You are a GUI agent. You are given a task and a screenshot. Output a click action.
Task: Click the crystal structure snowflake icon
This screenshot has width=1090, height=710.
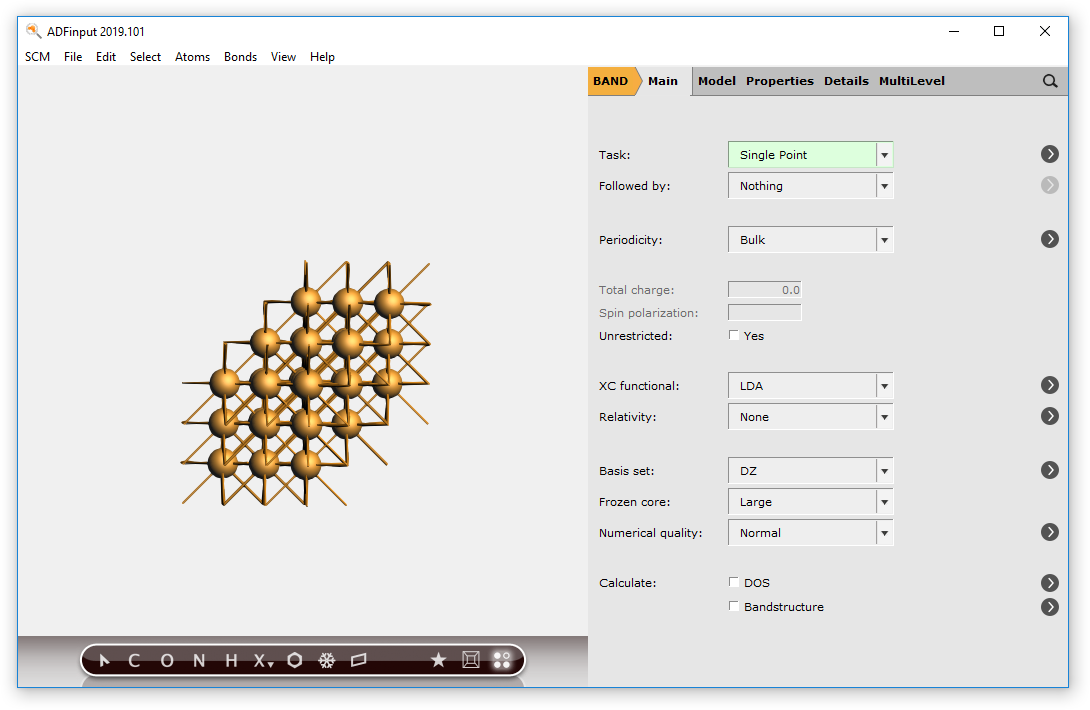[325, 660]
